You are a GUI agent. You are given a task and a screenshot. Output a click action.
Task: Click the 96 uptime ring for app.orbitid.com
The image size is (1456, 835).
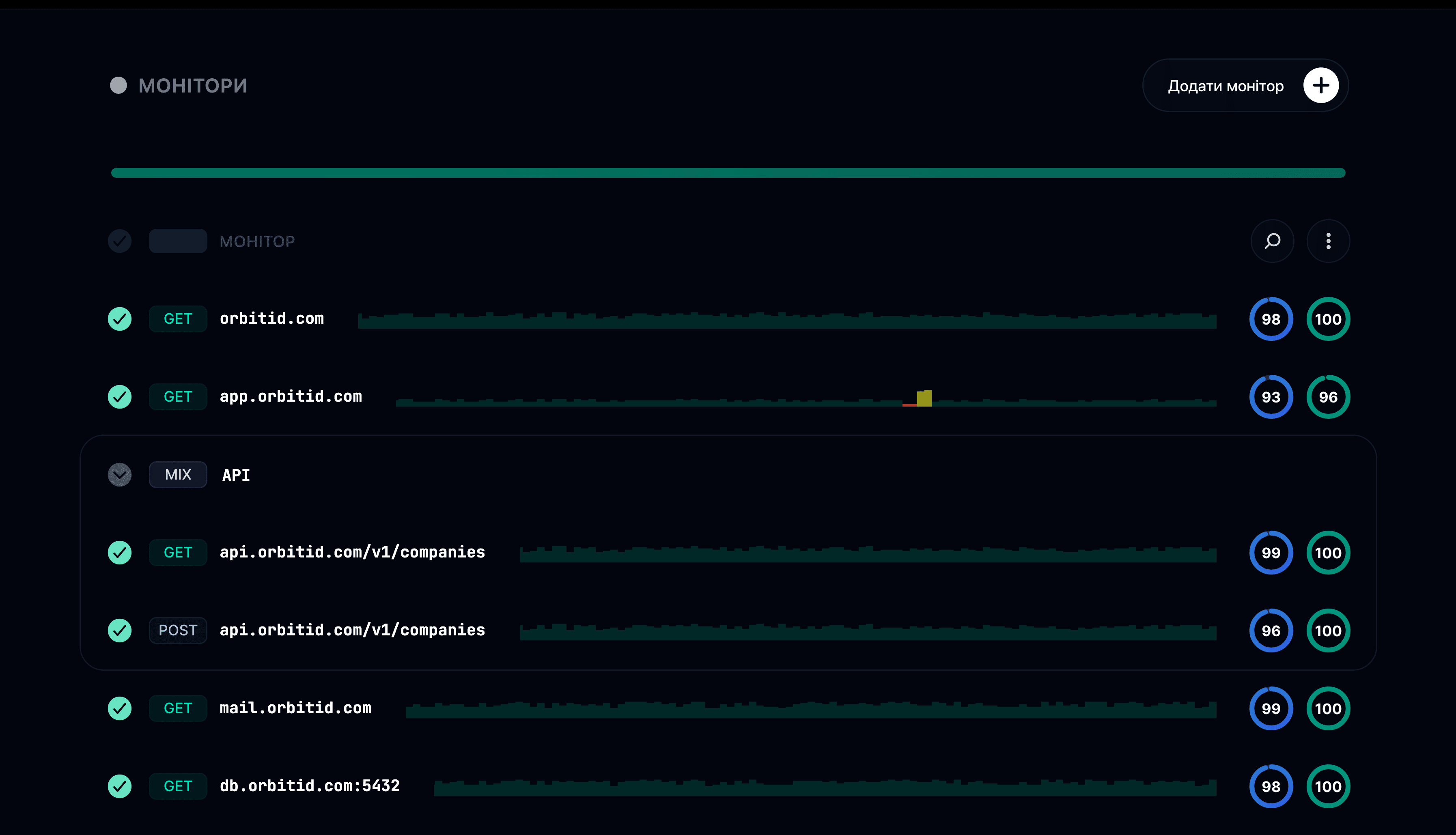coord(1328,397)
